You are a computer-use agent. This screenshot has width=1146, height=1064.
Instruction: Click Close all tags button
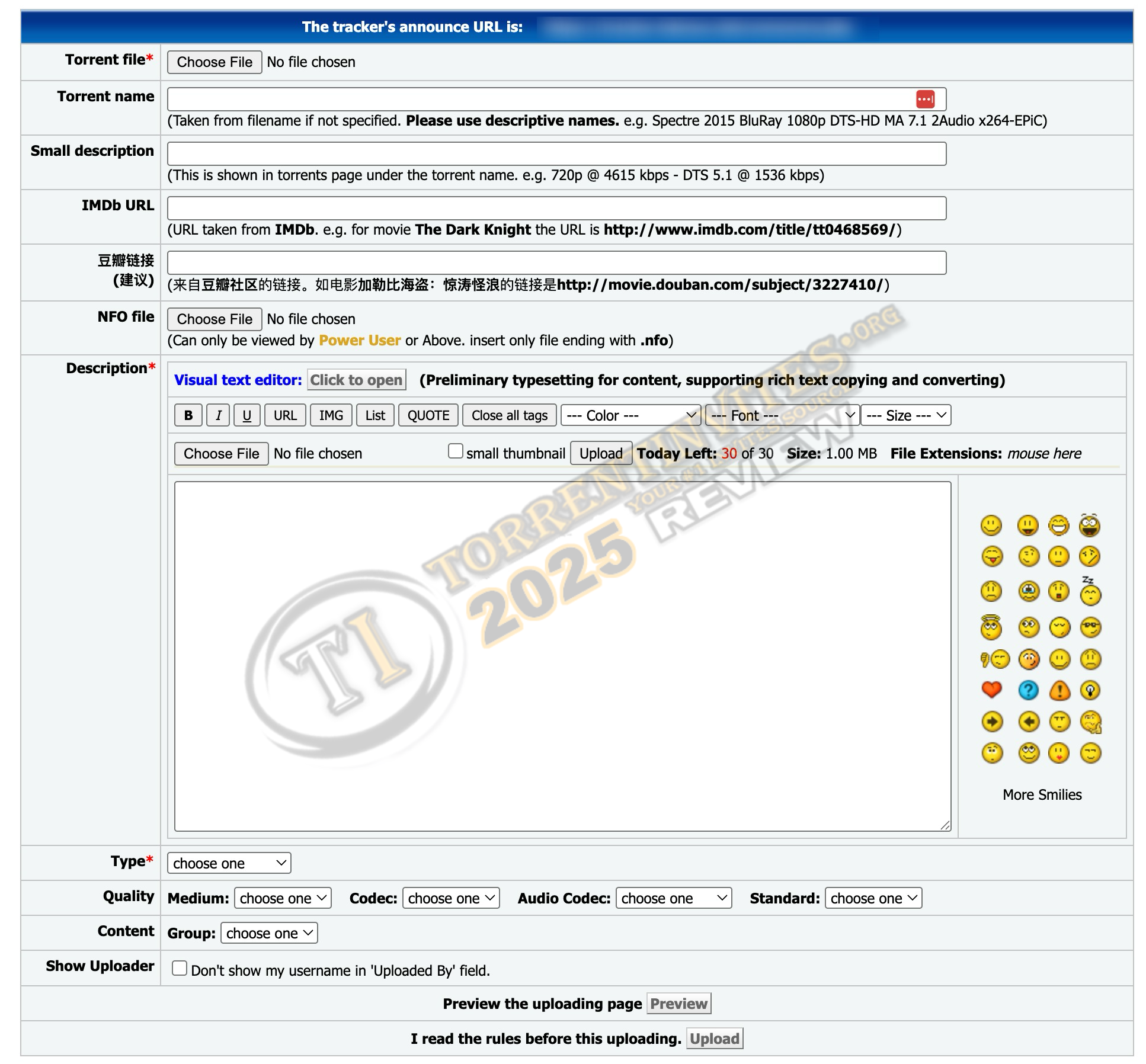(510, 415)
